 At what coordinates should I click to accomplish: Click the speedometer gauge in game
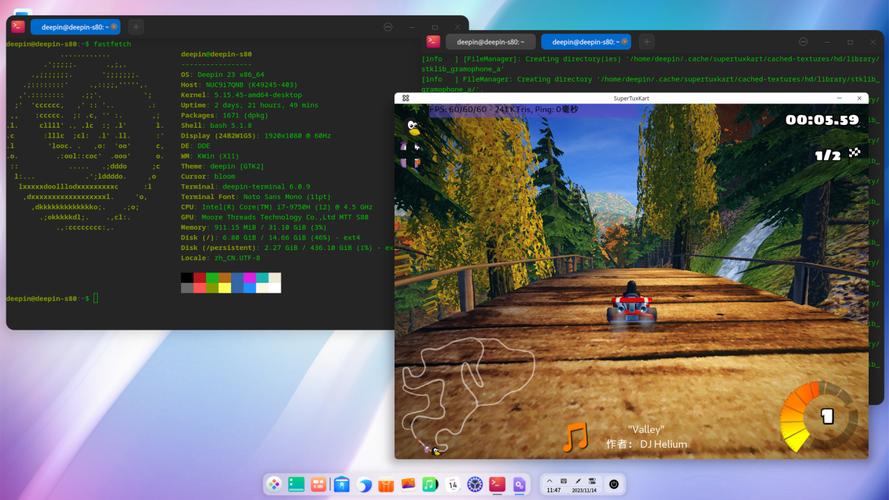coord(817,417)
